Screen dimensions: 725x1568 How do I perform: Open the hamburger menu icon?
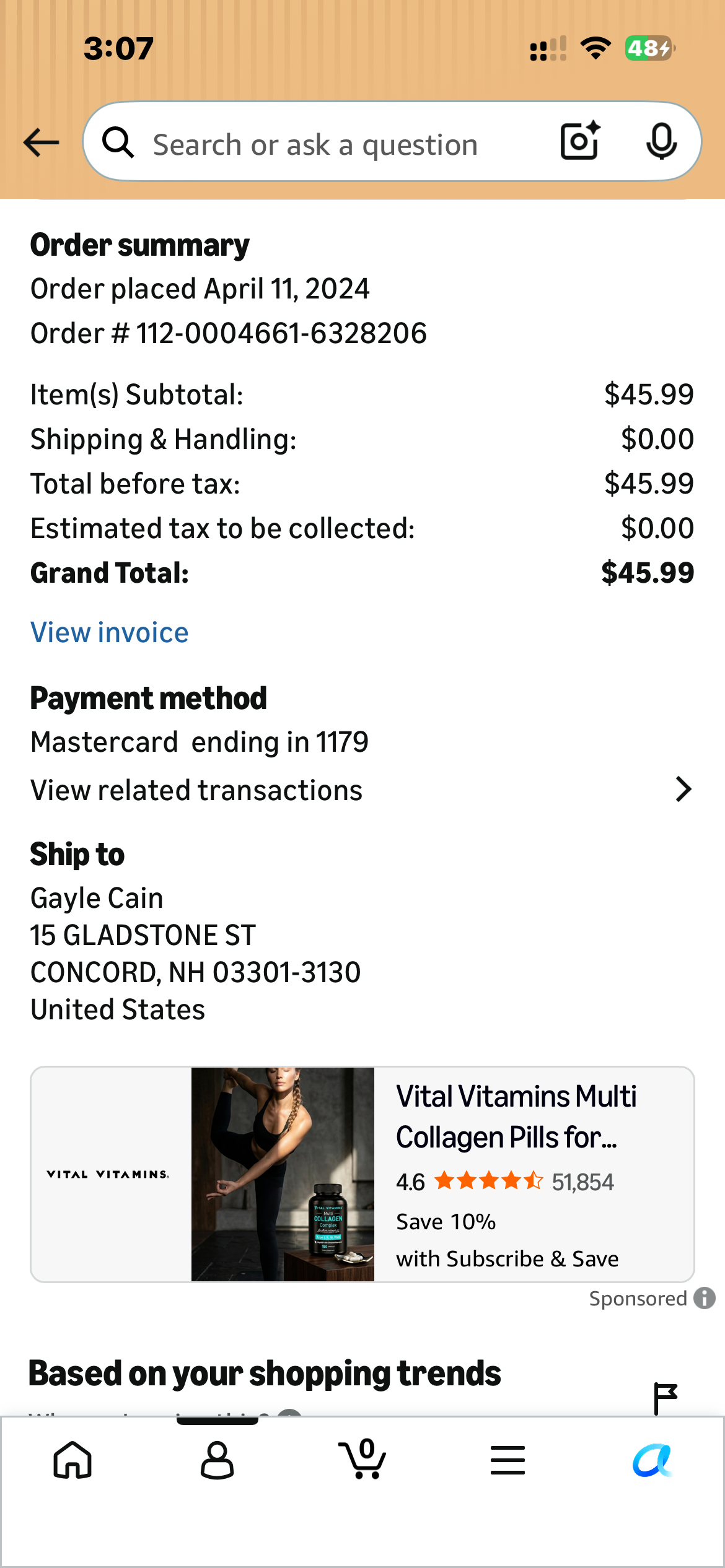(x=507, y=1460)
